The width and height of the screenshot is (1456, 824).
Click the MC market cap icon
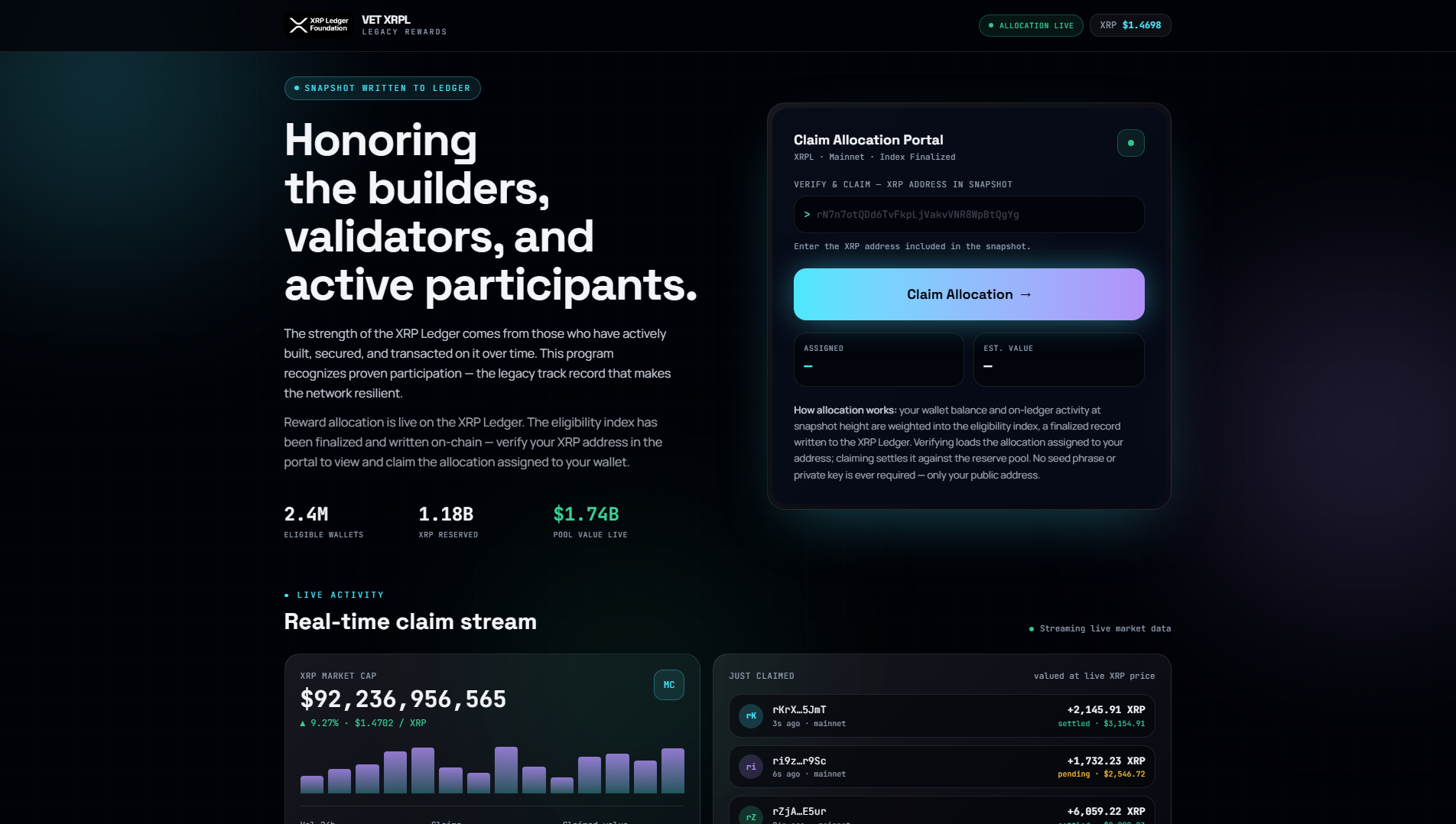click(x=669, y=685)
